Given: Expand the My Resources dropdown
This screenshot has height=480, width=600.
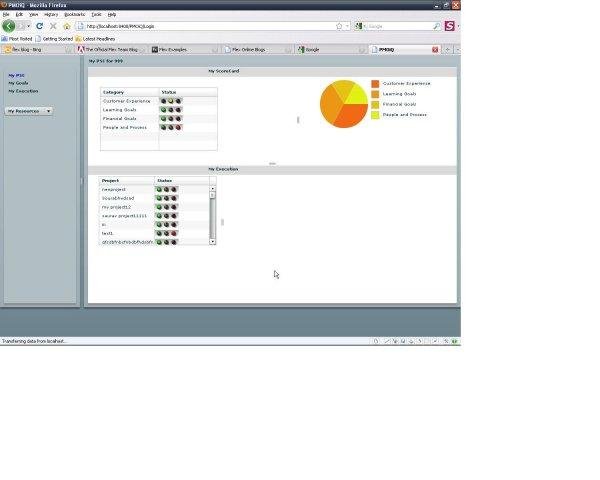Looking at the screenshot, I should pos(29,111).
